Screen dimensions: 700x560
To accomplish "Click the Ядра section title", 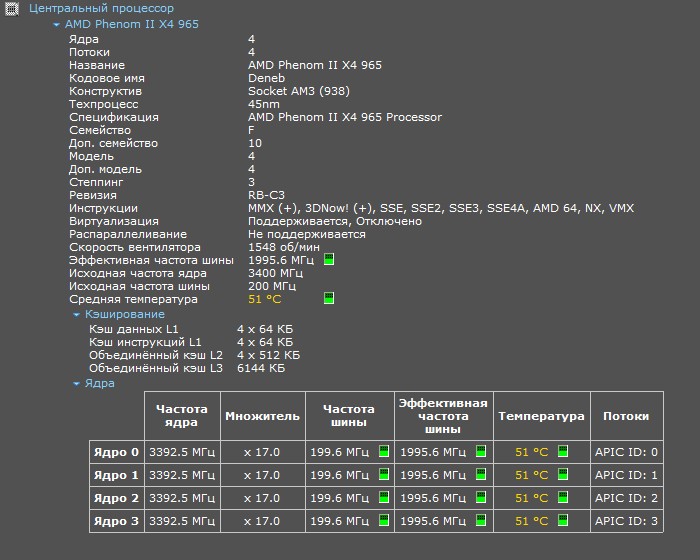I will [x=100, y=384].
